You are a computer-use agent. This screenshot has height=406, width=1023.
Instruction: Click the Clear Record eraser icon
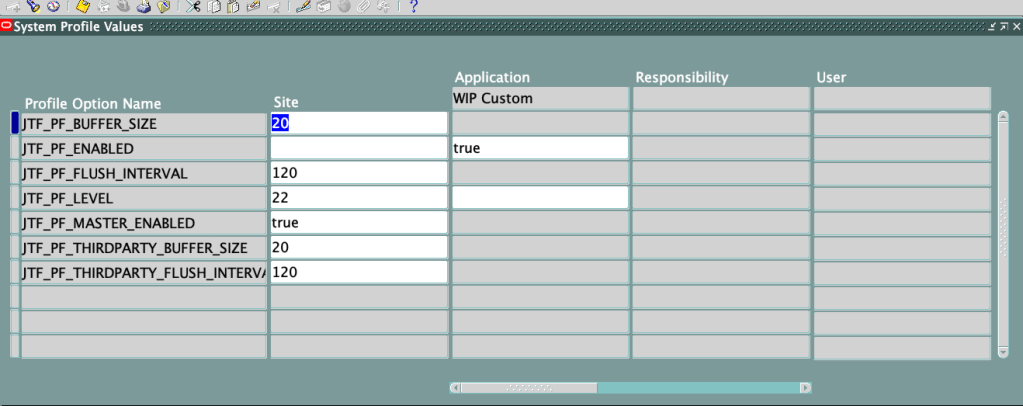[252, 6]
